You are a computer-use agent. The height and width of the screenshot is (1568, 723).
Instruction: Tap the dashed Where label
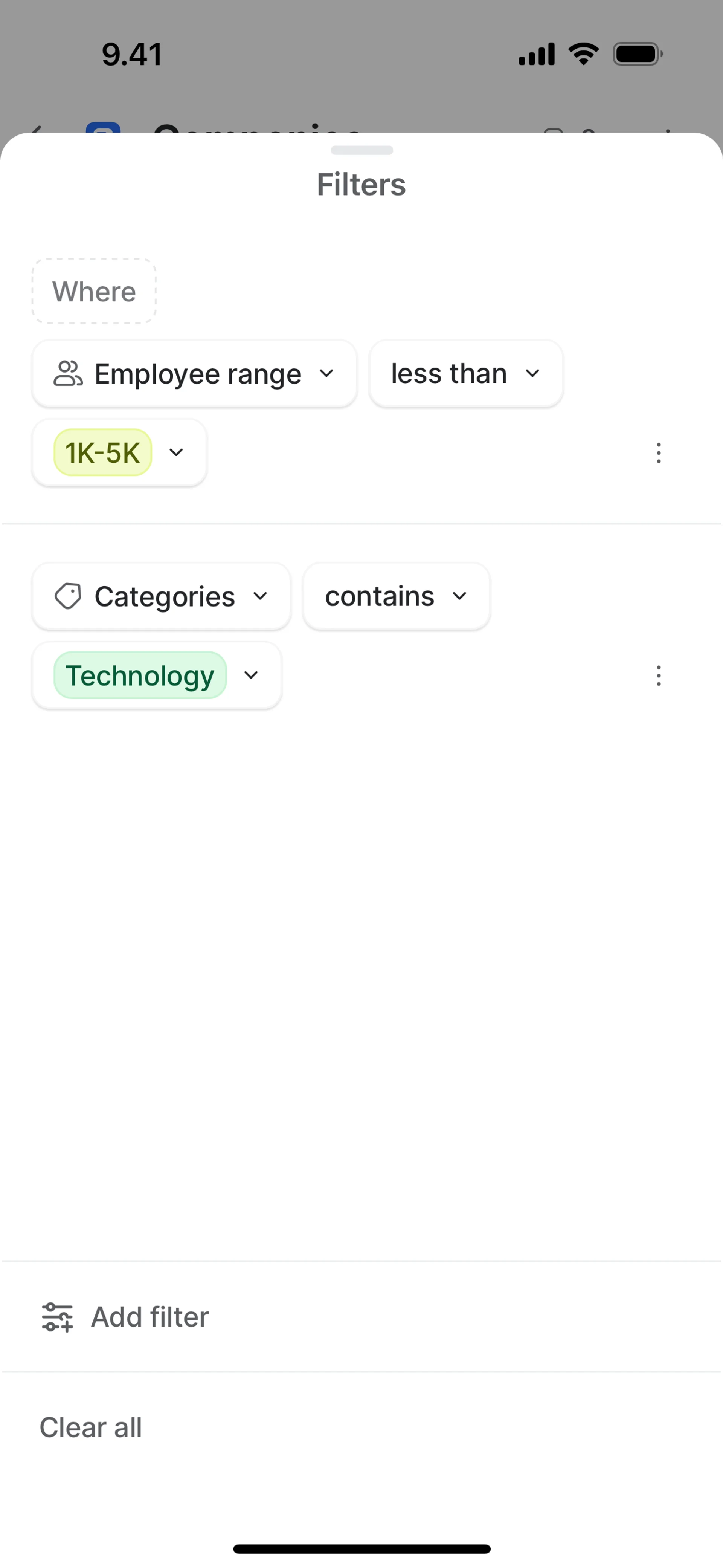94,292
